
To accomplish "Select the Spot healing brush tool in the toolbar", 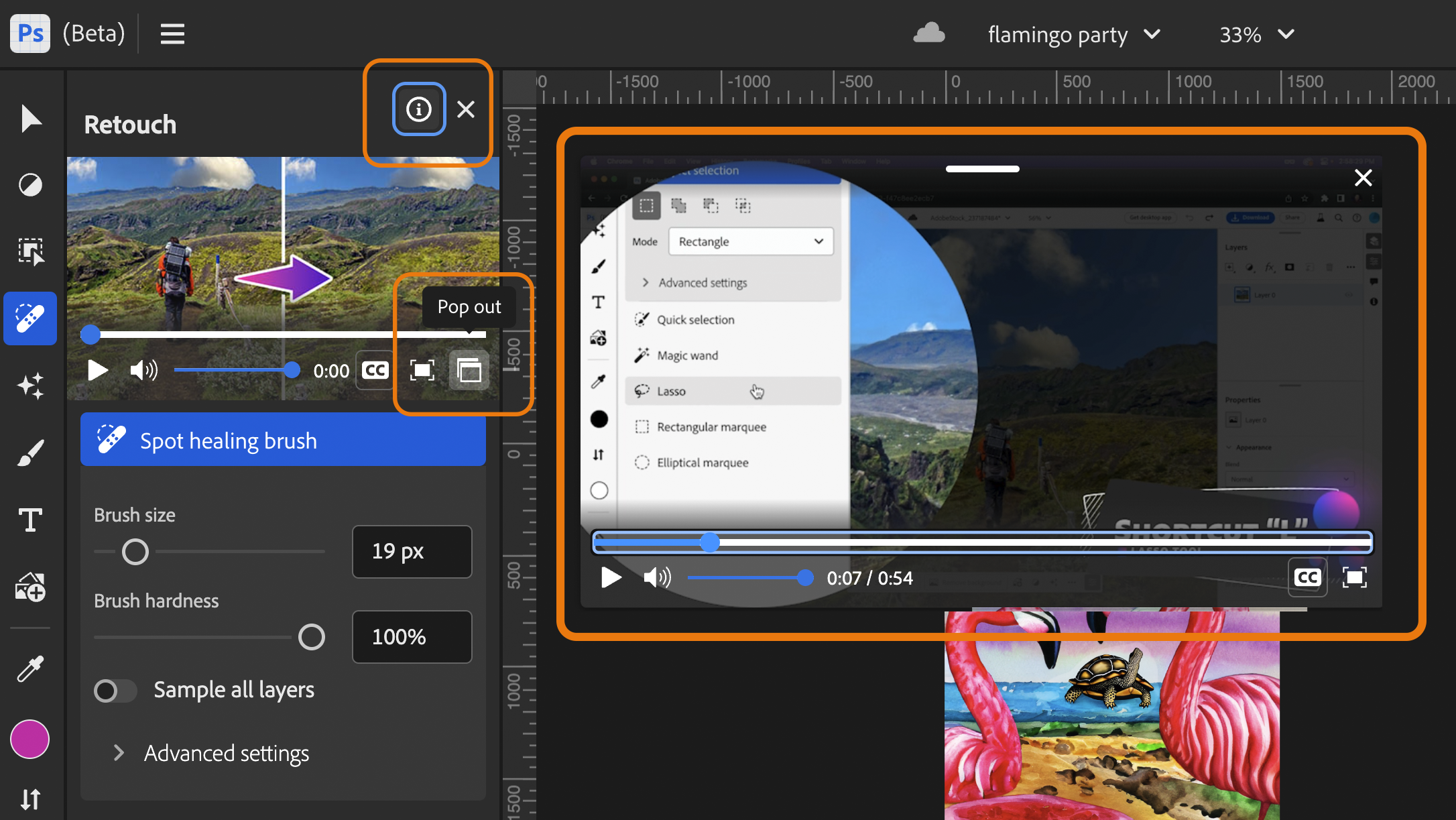I will pyautogui.click(x=29, y=319).
